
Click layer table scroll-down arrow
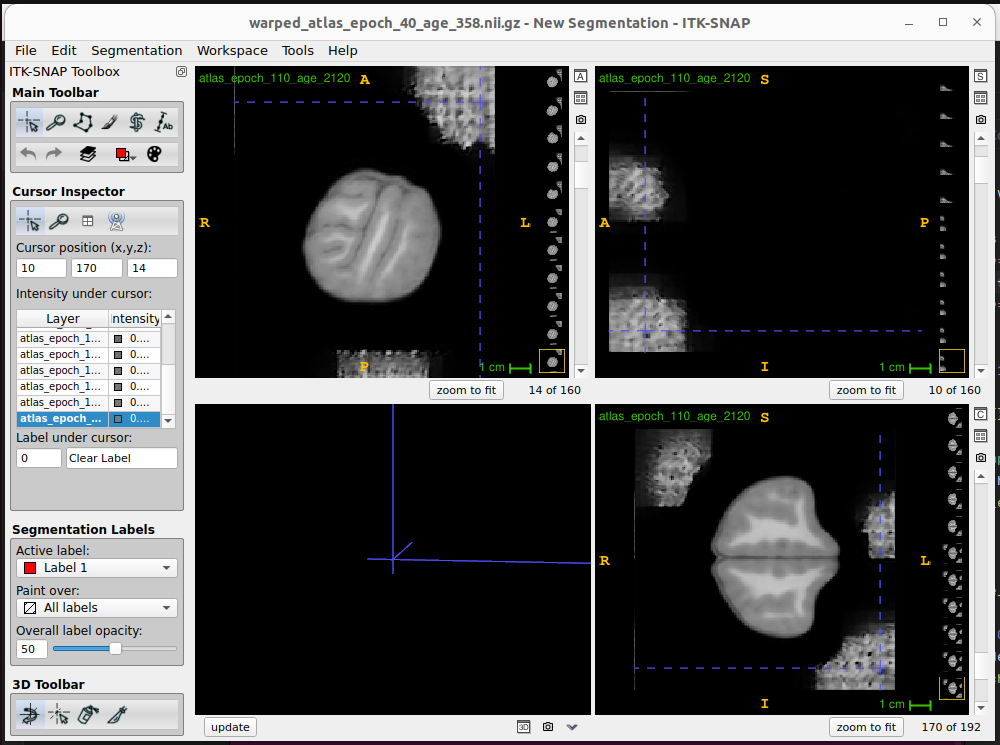click(168, 421)
